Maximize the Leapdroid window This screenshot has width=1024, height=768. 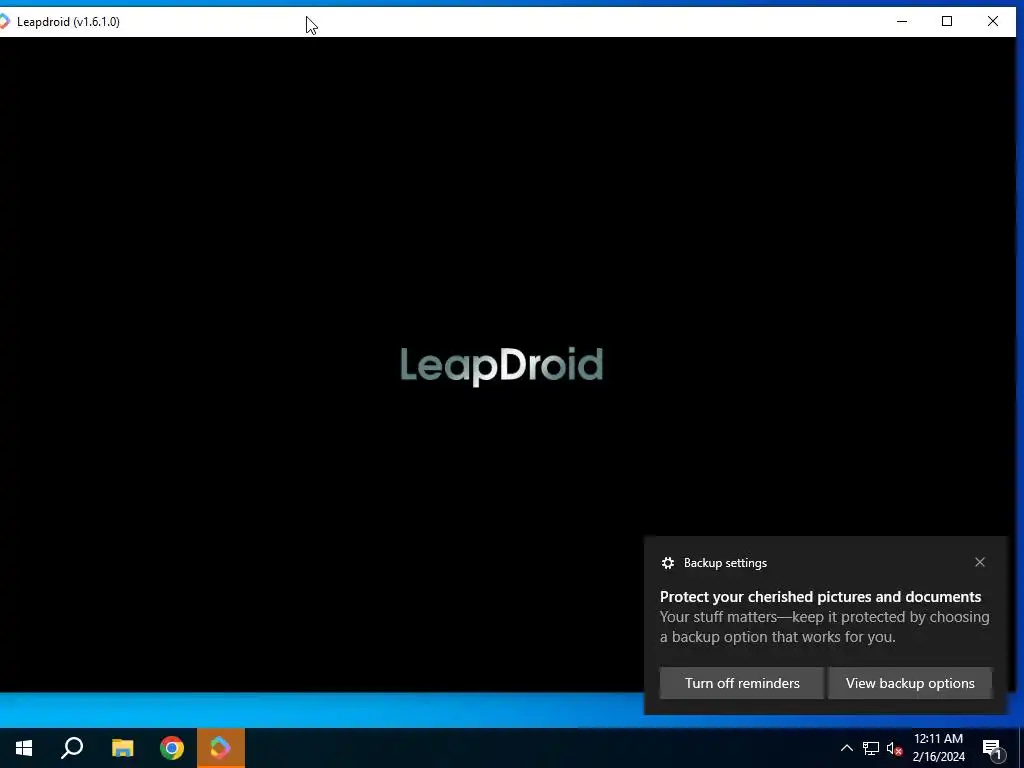(947, 22)
